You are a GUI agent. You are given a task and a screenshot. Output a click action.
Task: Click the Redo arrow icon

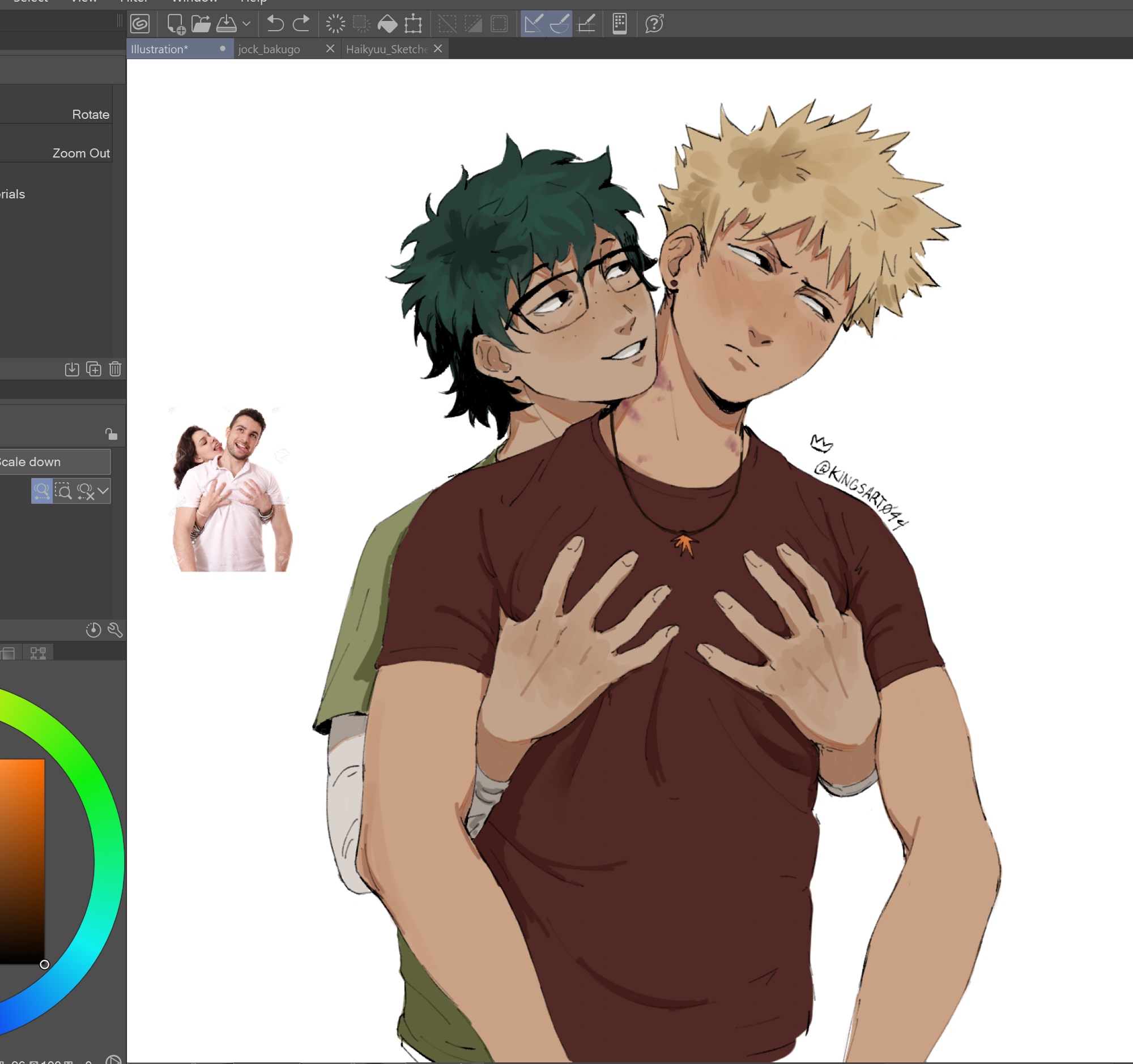pos(301,24)
